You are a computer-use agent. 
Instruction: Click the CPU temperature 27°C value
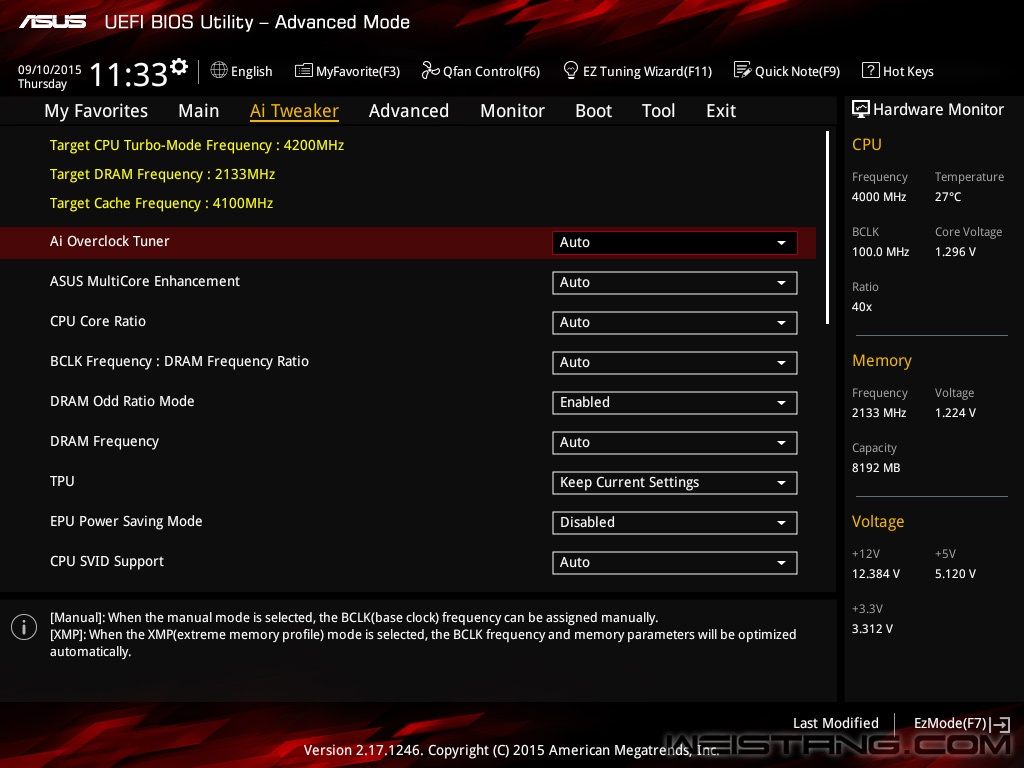[948, 197]
